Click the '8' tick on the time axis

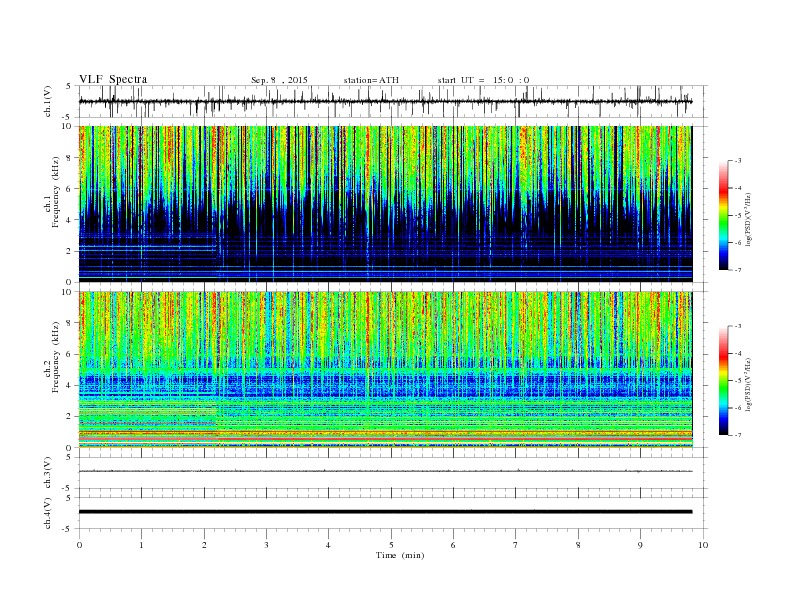click(578, 545)
